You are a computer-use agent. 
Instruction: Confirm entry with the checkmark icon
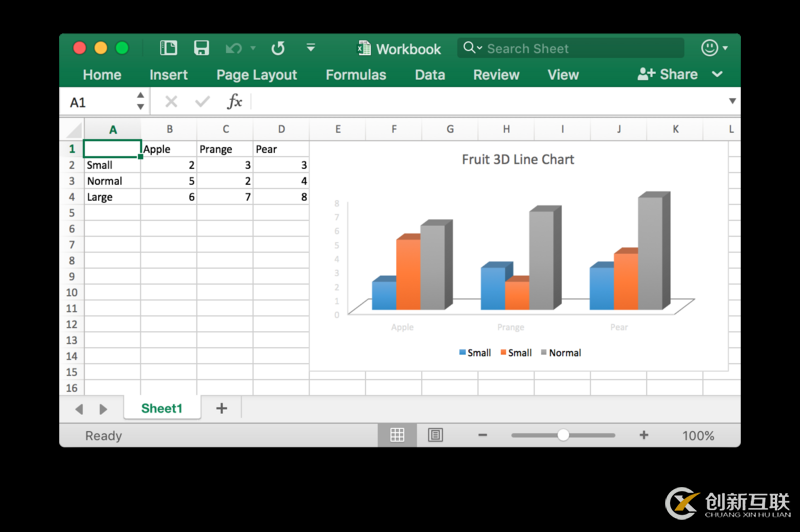pyautogui.click(x=202, y=102)
